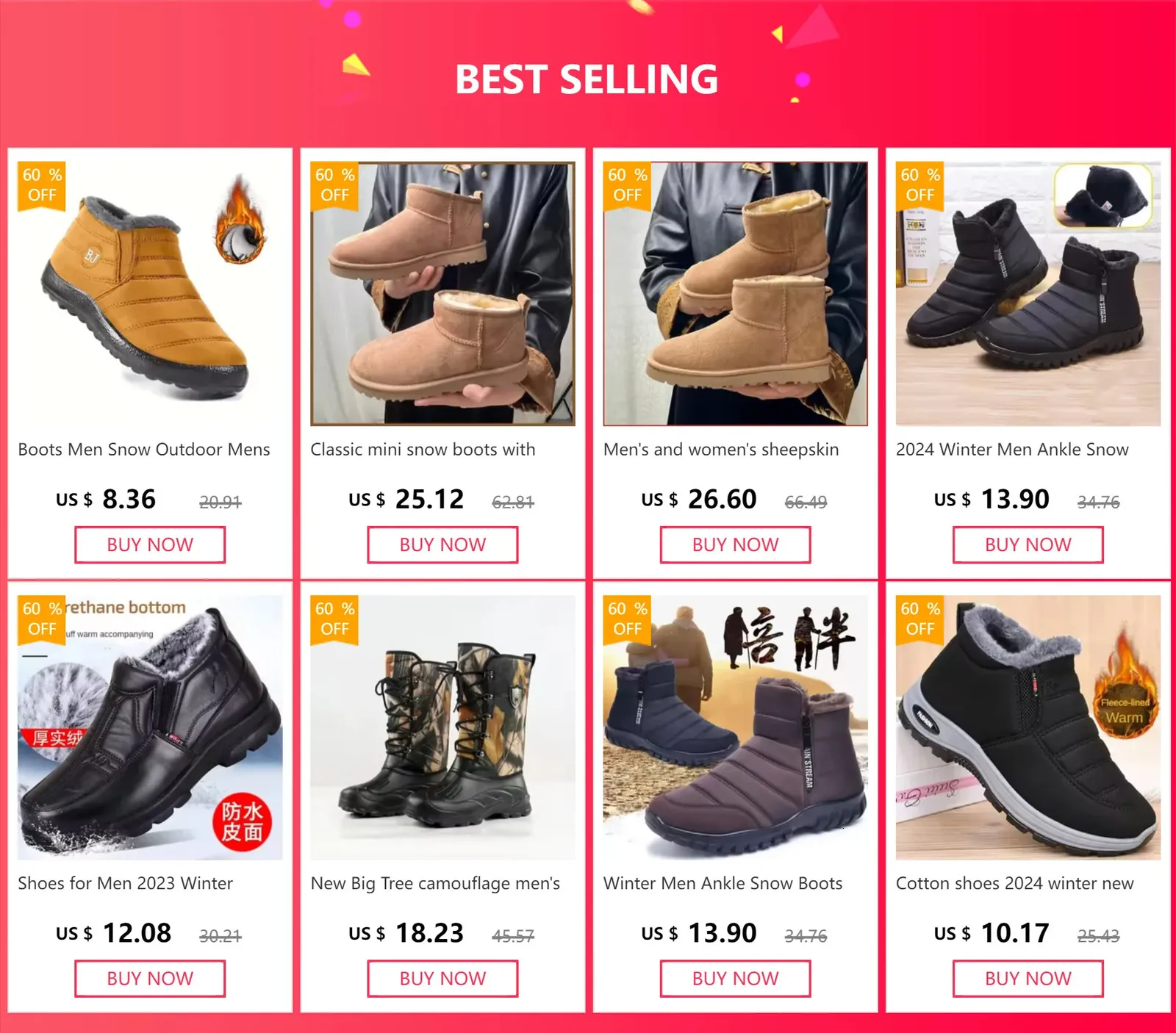Click the red waterproof leather round badge

243,821
